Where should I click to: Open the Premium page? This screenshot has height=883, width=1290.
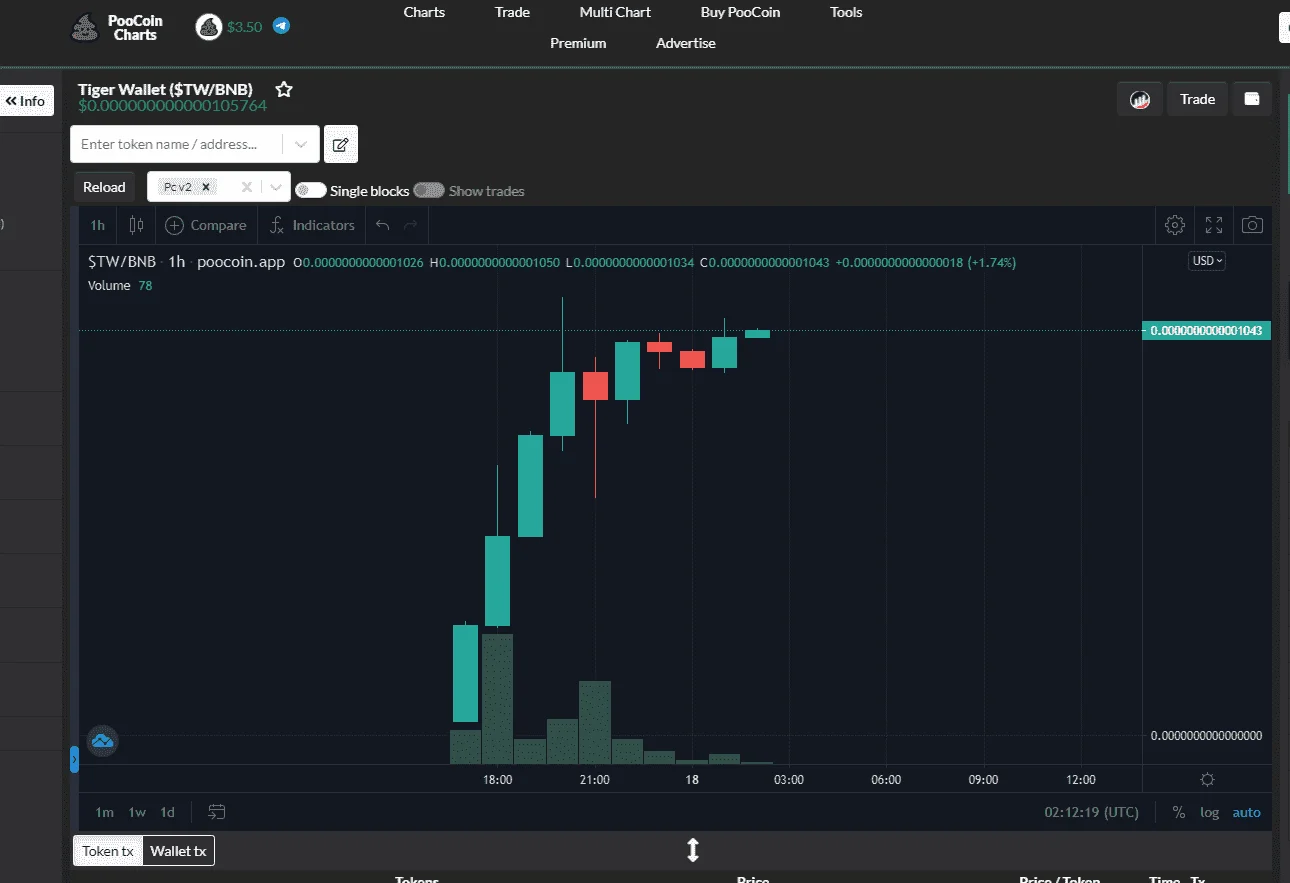578,43
